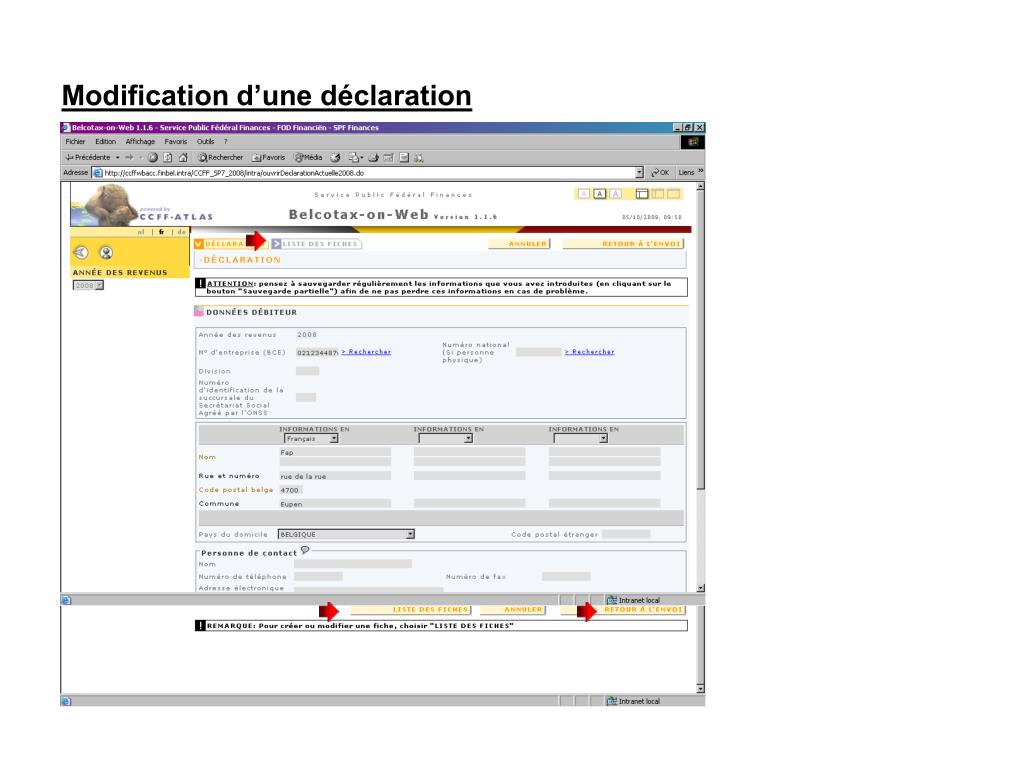
Task: Click the bottom Liste des fiches button
Action: pos(411,610)
